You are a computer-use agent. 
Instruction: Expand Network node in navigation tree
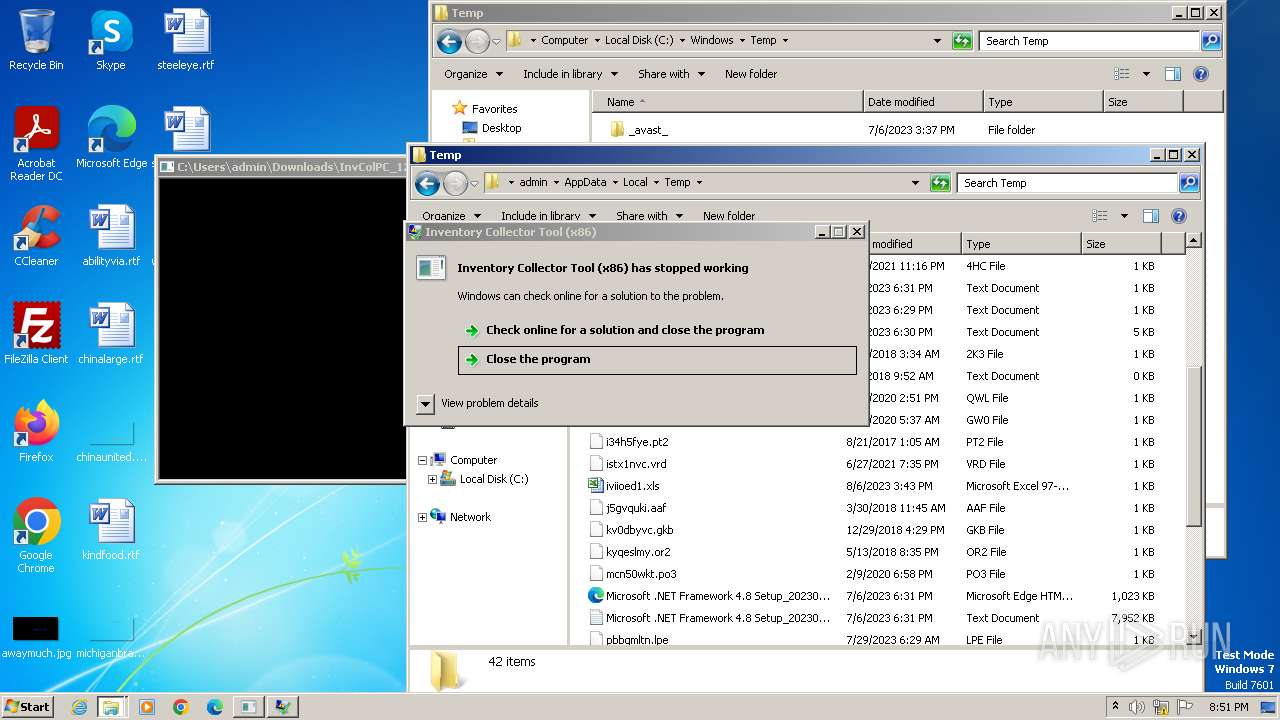[422, 517]
